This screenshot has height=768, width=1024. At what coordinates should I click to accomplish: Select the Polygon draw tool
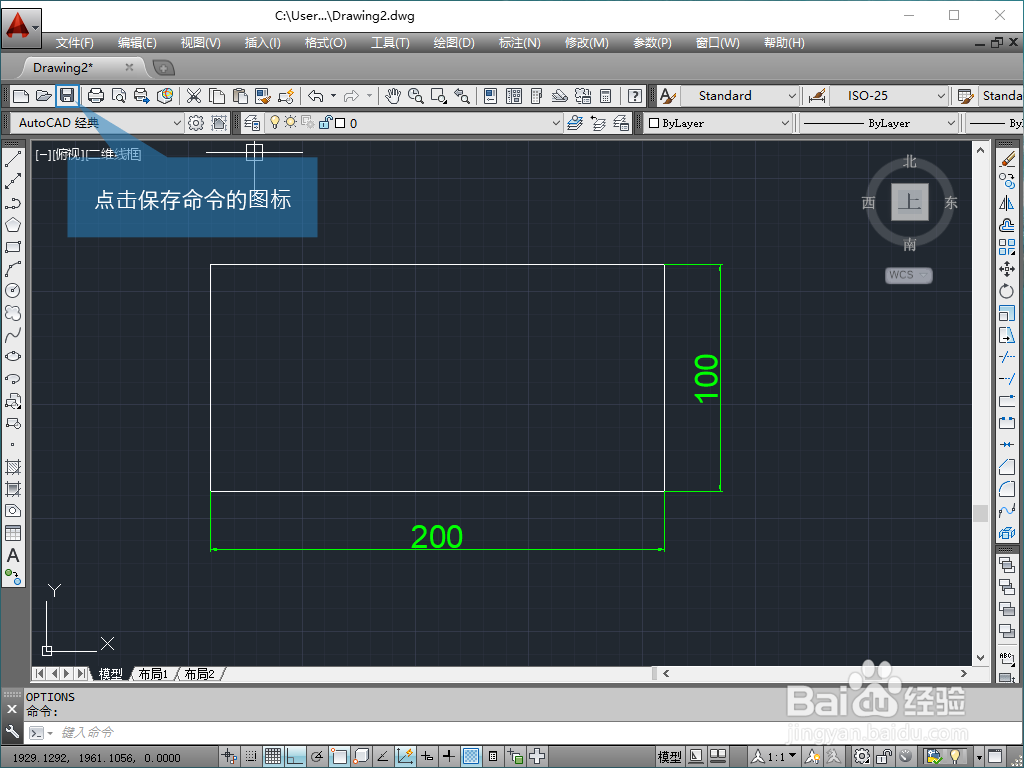pyautogui.click(x=13, y=225)
